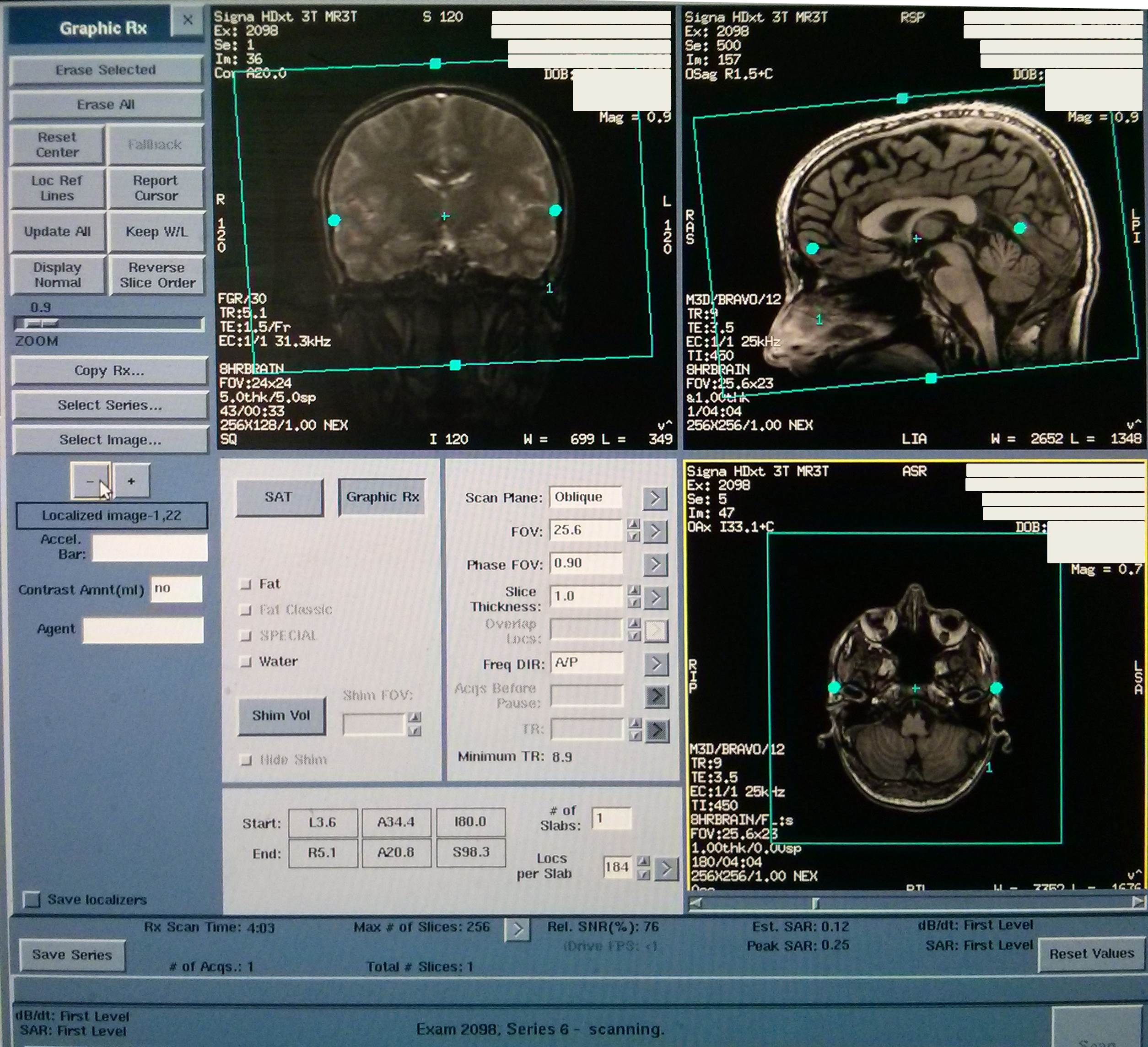Screen dimensions: 1148x1047
Task: Increase FOV with up stepper arrow
Action: coord(633,524)
